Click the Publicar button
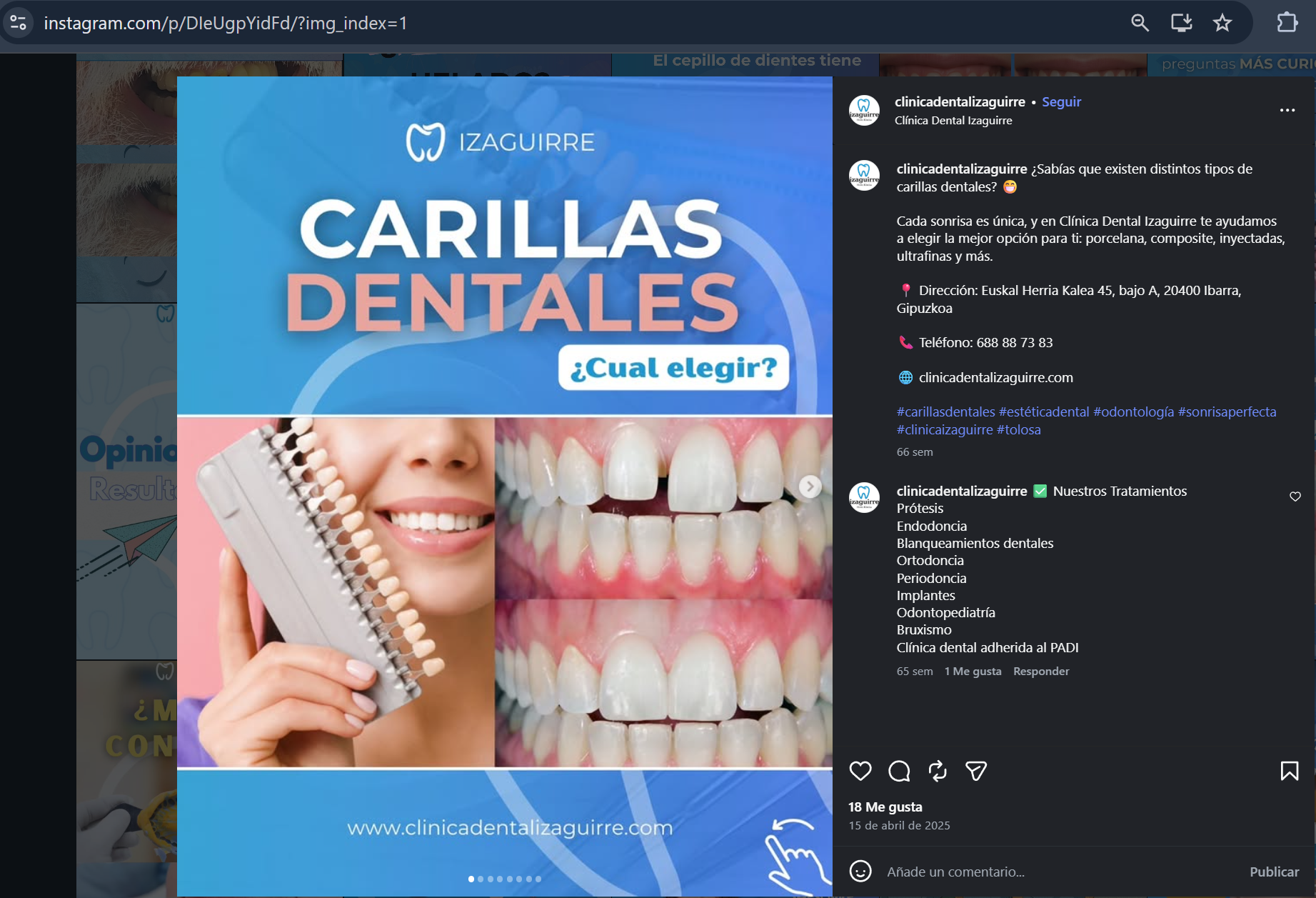 pyautogui.click(x=1274, y=872)
